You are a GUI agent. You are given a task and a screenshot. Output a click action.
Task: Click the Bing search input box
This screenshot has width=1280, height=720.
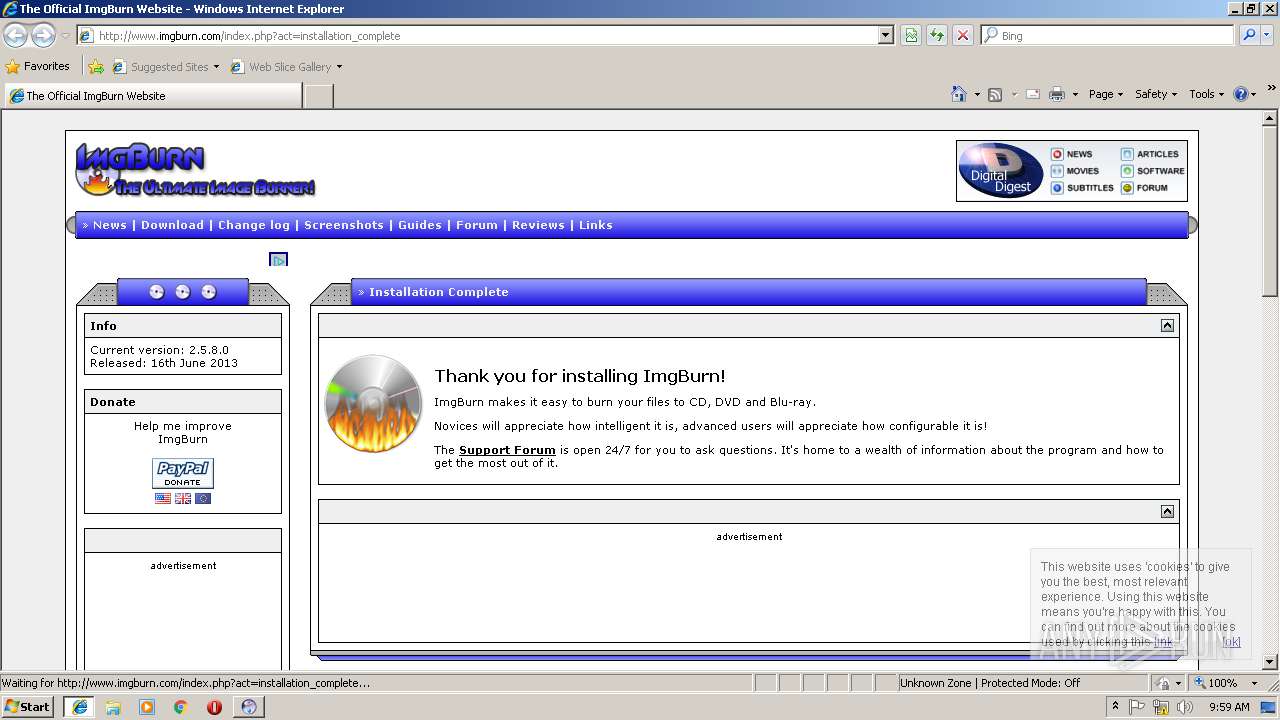(x=1108, y=35)
